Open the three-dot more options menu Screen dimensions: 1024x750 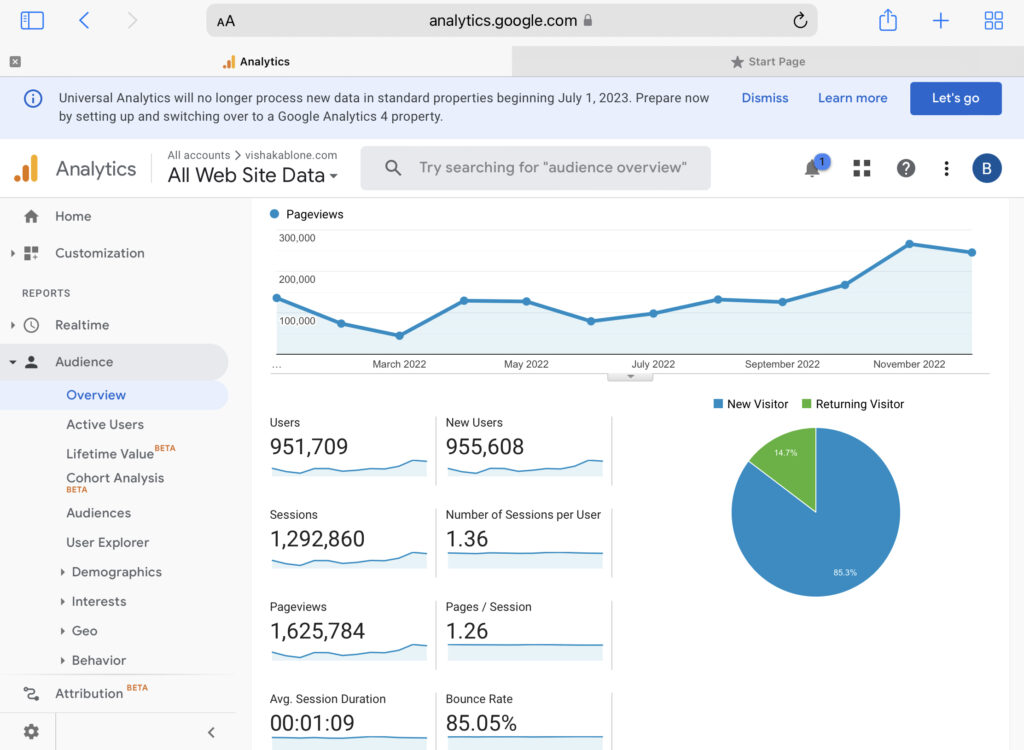click(x=946, y=169)
